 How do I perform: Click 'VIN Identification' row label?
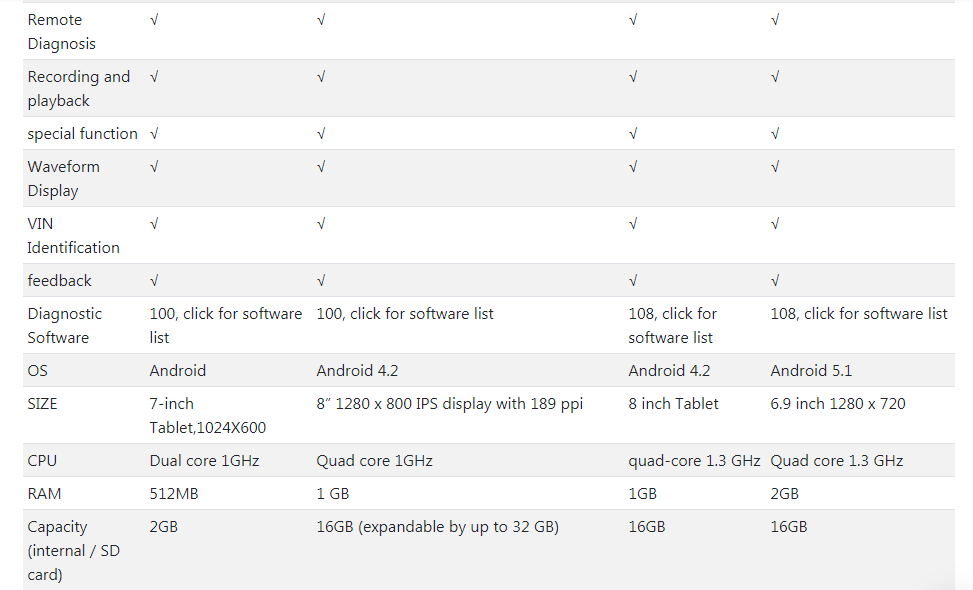(x=73, y=236)
